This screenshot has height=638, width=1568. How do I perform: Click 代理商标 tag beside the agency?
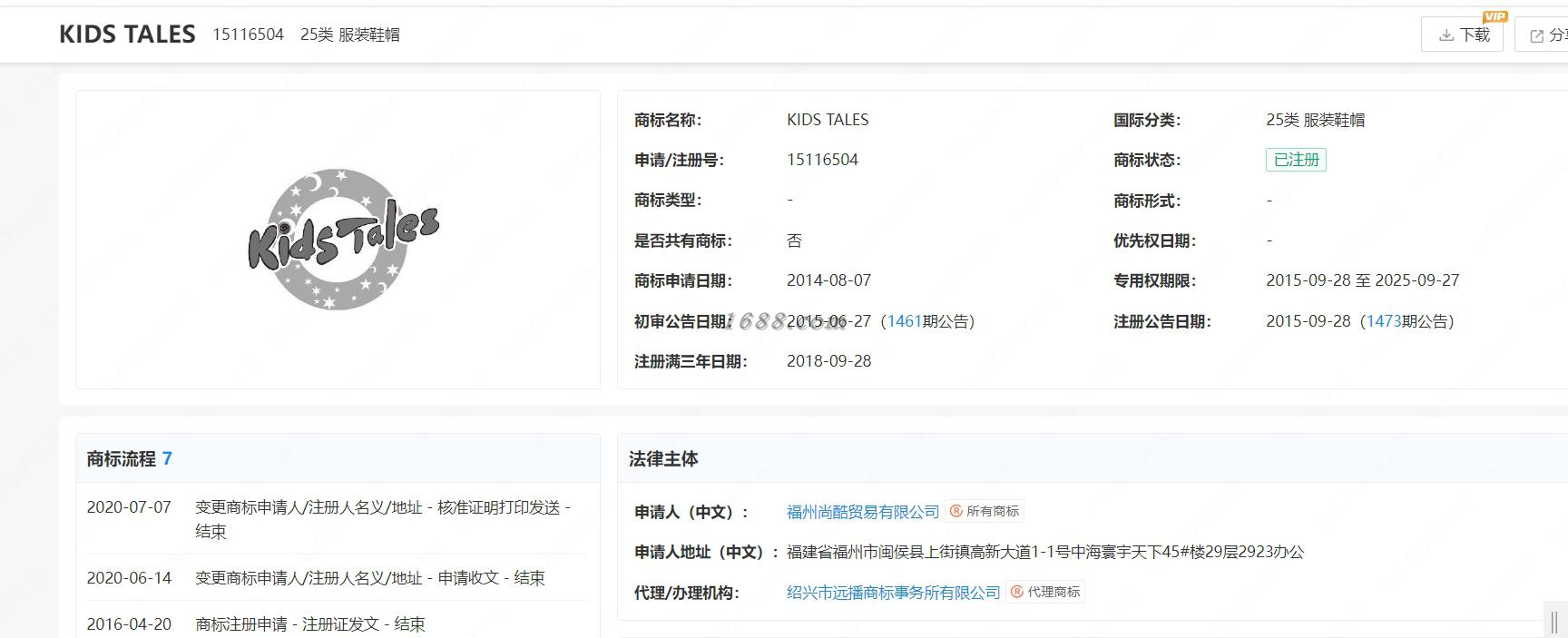1045,593
